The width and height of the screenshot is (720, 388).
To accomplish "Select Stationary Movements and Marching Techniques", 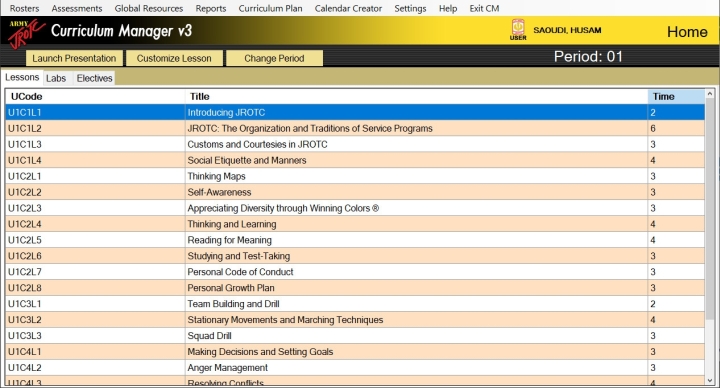I will point(355,320).
